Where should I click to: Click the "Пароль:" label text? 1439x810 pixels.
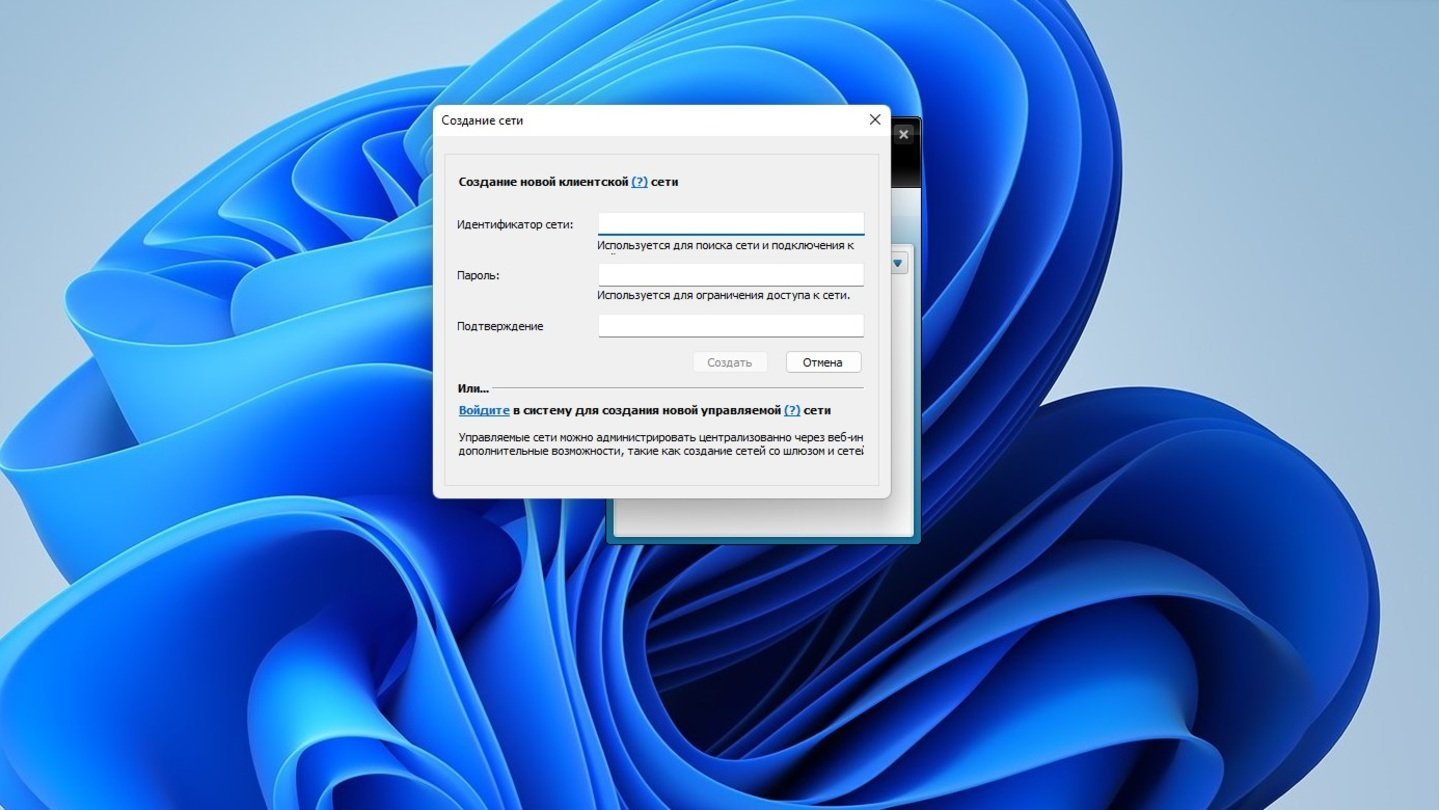[478, 275]
